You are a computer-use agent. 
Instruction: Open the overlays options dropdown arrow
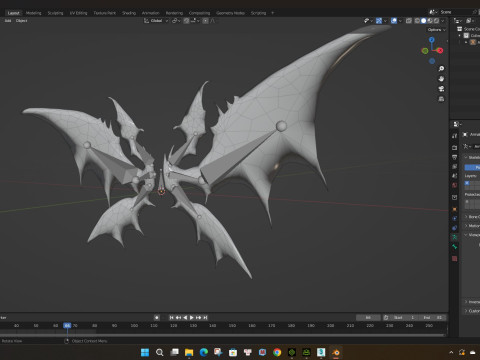coord(400,21)
